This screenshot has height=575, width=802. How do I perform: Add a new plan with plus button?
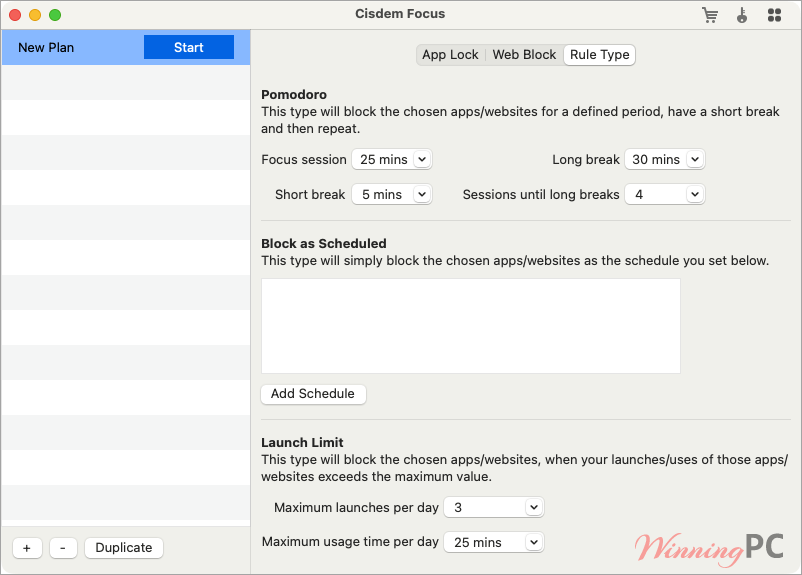click(27, 548)
